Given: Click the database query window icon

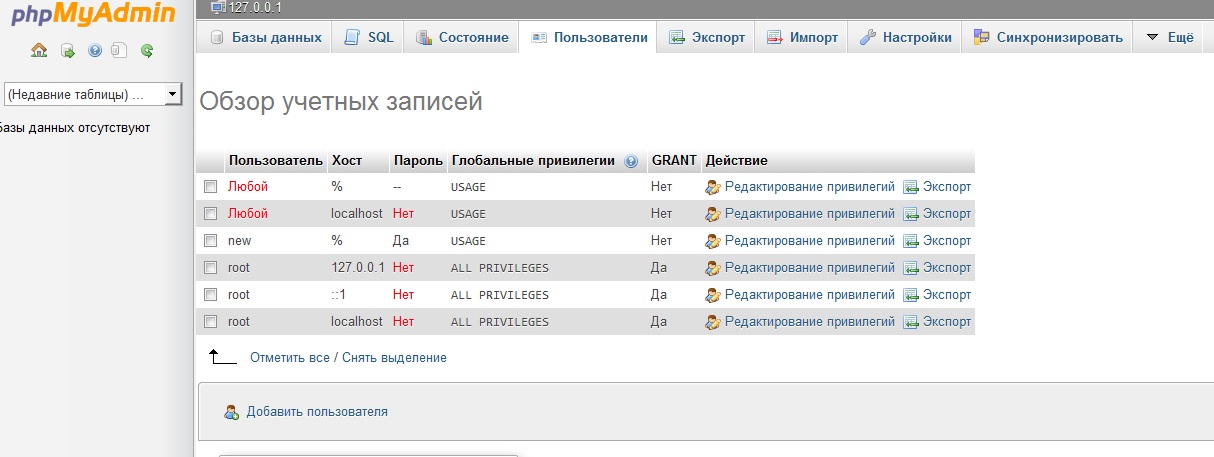Looking at the screenshot, I should 67,50.
